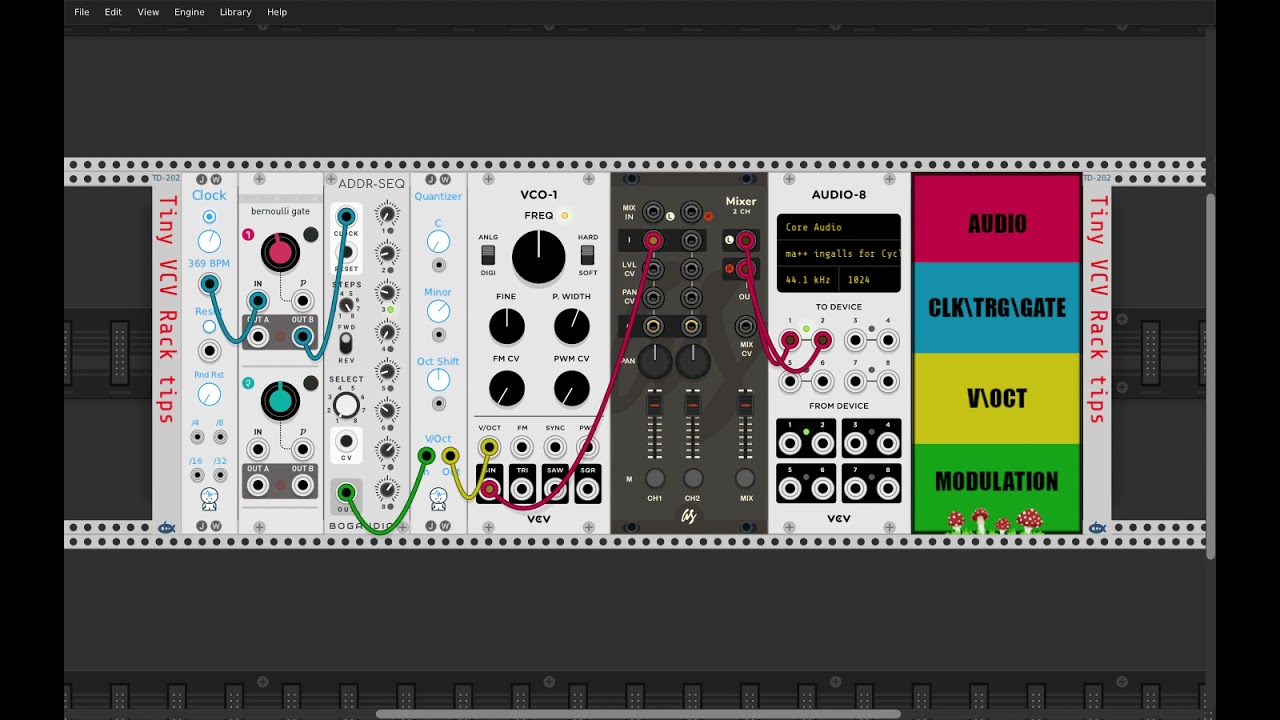The height and width of the screenshot is (720, 1280).
Task: Click the horizontal scrollbar below the rack
Action: [x=638, y=714]
